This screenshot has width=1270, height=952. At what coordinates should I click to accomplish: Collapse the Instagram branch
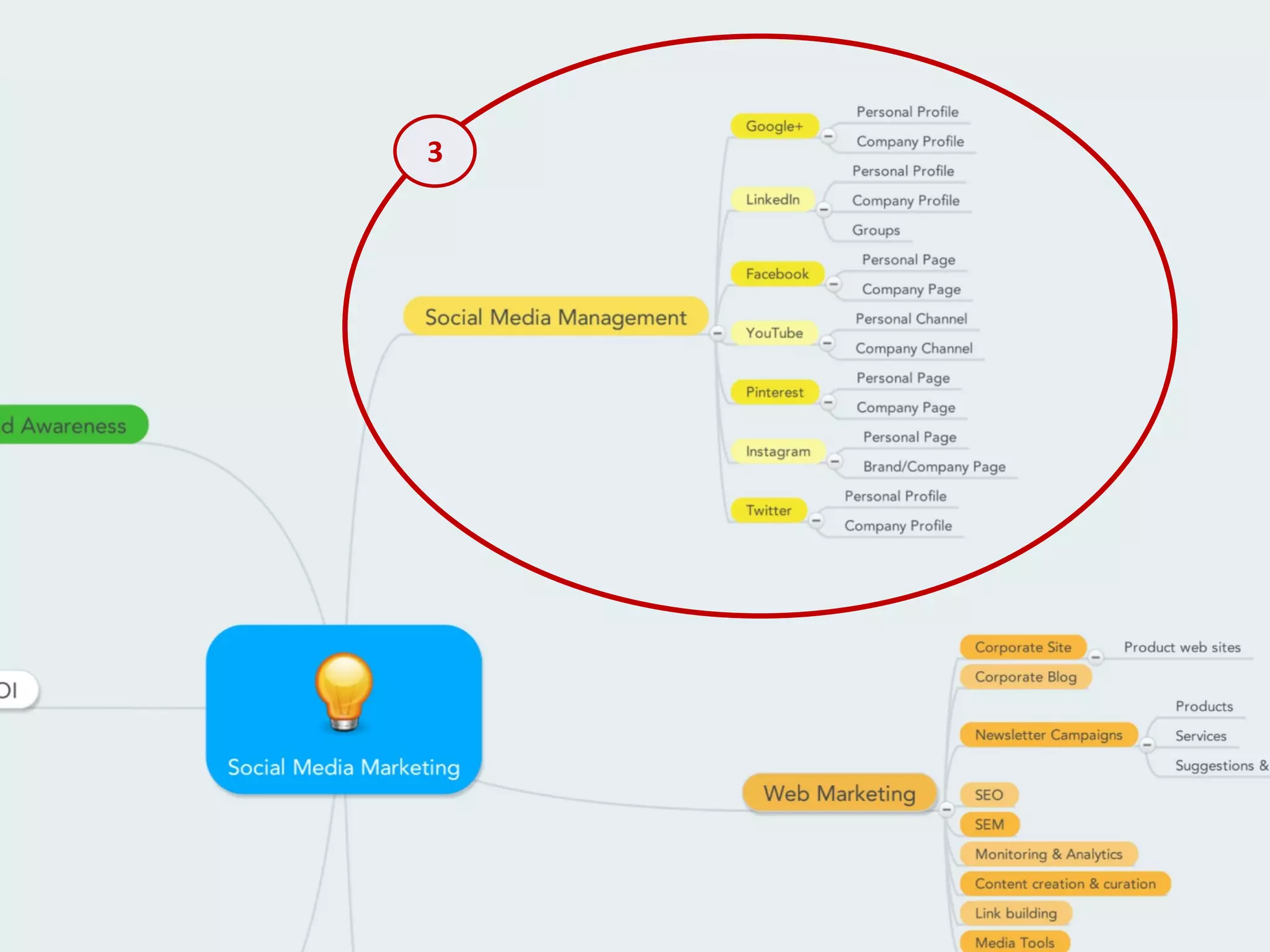[835, 461]
